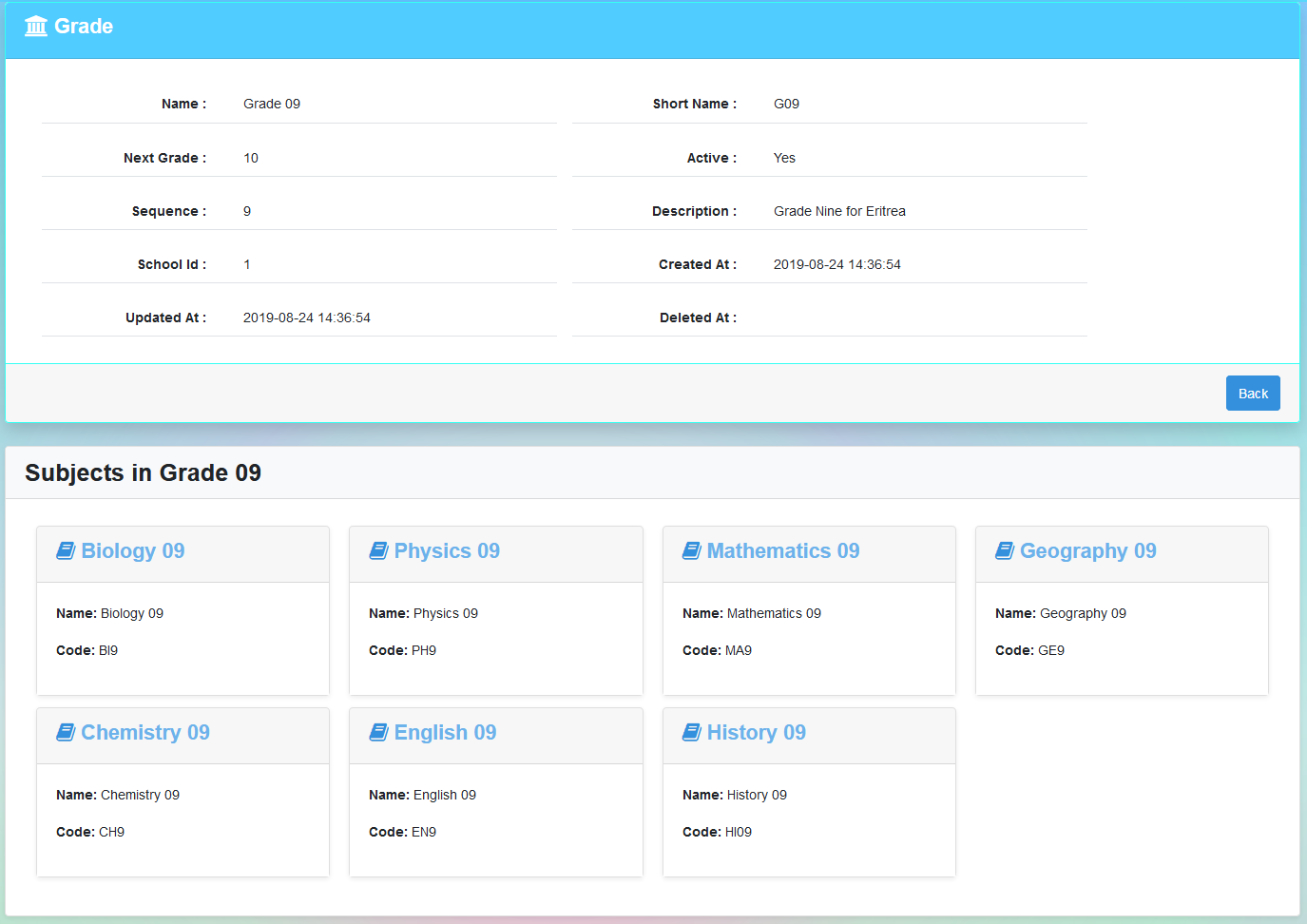Viewport: 1307px width, 924px height.
Task: Click the Description value Grade Nine for Eritrea
Action: point(839,211)
